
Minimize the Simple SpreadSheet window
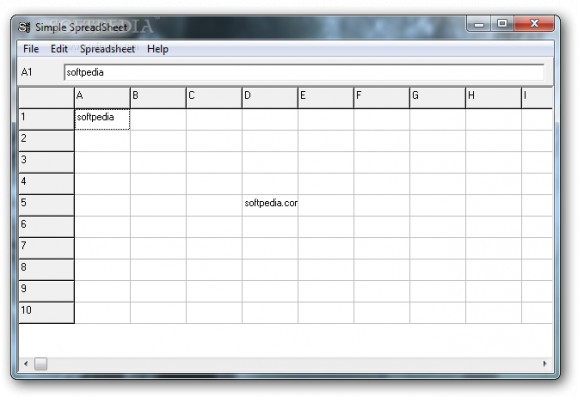pyautogui.click(x=478, y=24)
